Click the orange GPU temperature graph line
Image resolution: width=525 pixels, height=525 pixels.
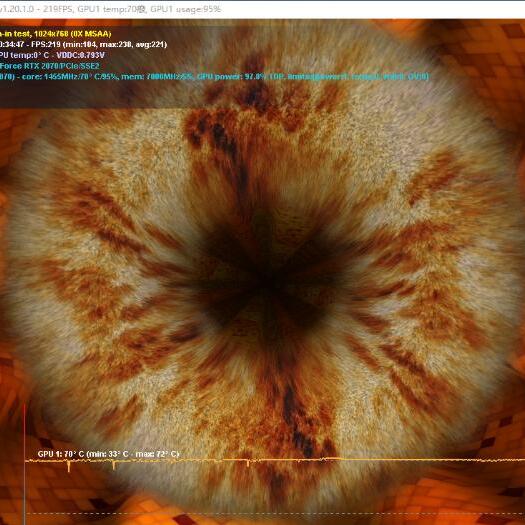(275, 461)
